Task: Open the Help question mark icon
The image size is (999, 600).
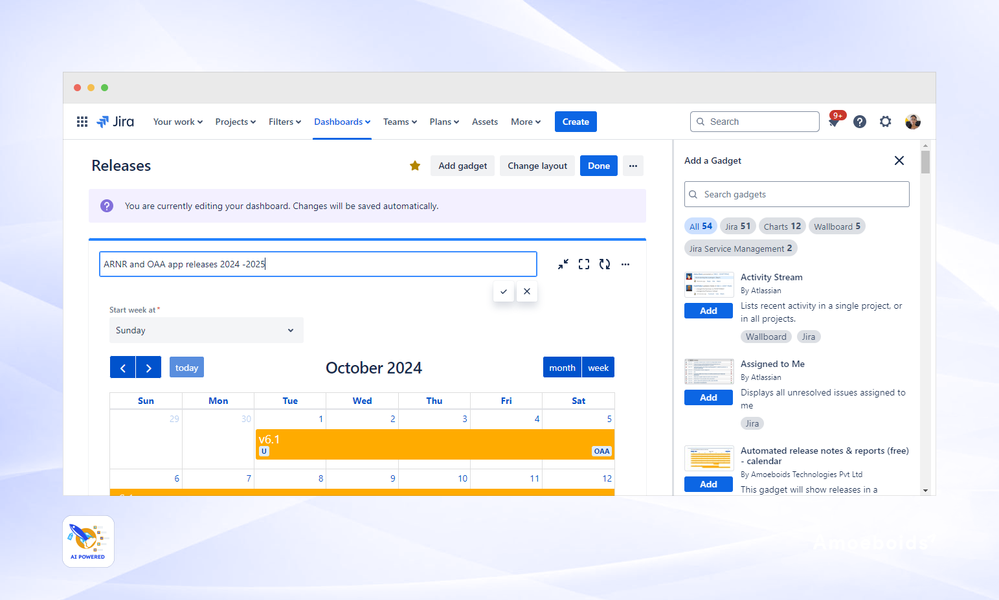Action: tap(860, 121)
